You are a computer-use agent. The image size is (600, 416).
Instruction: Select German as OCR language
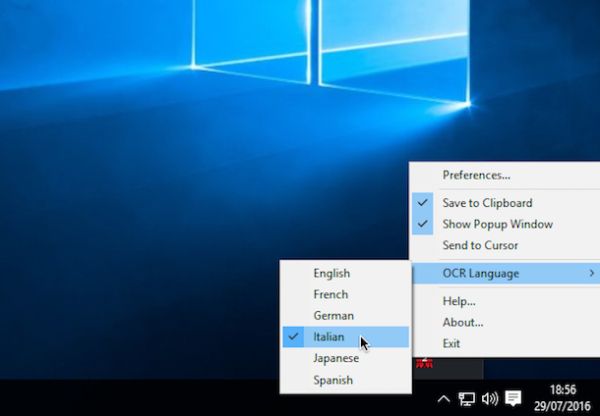click(346, 316)
